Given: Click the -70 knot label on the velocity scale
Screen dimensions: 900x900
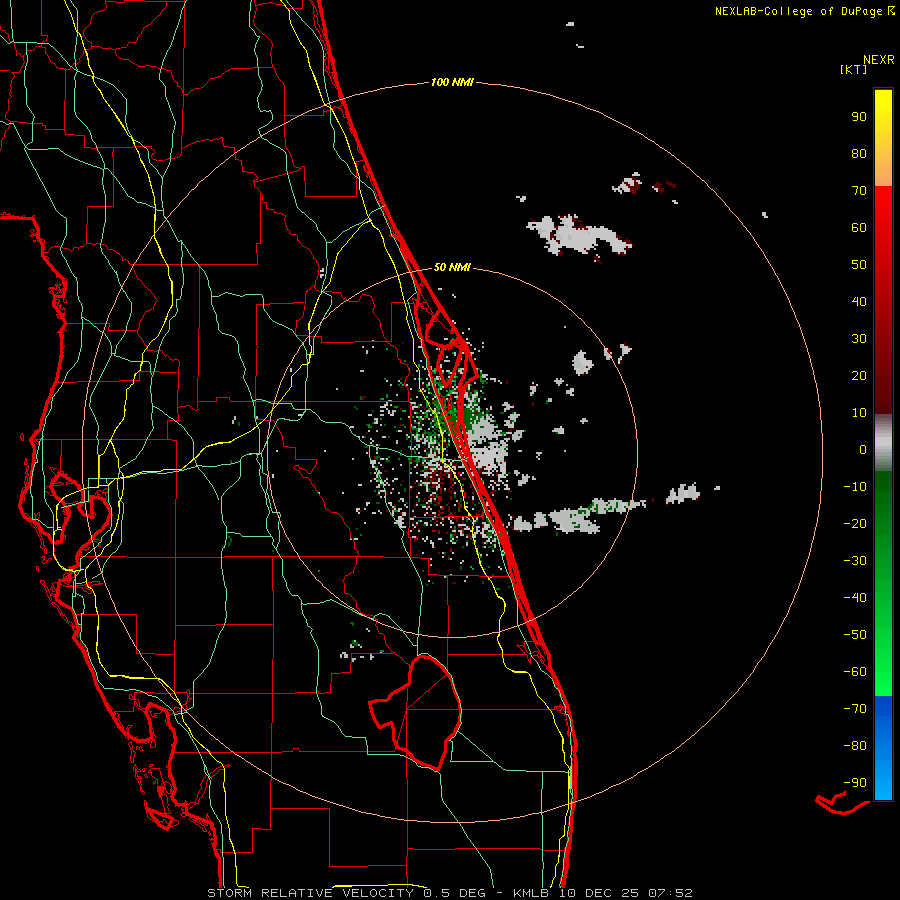Looking at the screenshot, I should [855, 708].
